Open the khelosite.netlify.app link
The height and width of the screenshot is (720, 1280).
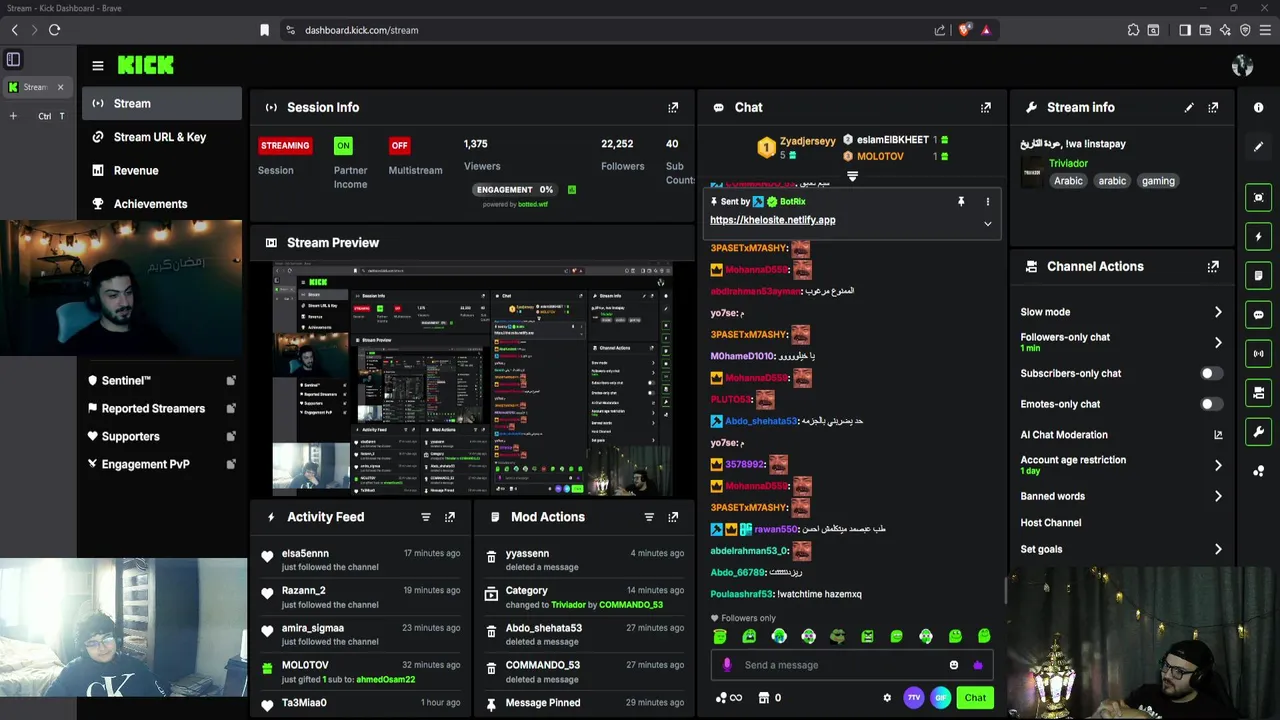pyautogui.click(x=772, y=220)
